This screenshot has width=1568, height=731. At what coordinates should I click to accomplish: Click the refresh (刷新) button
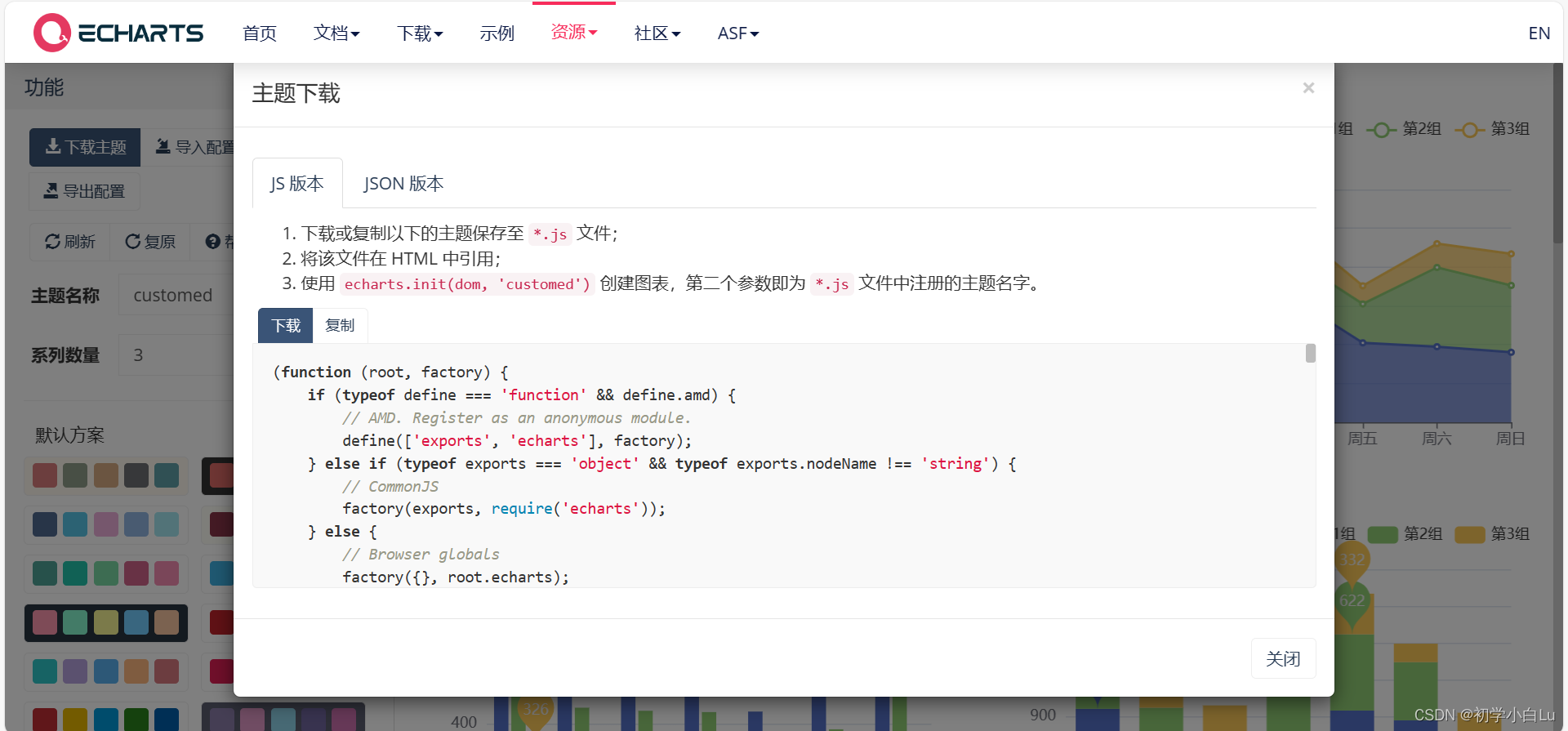pyautogui.click(x=70, y=242)
